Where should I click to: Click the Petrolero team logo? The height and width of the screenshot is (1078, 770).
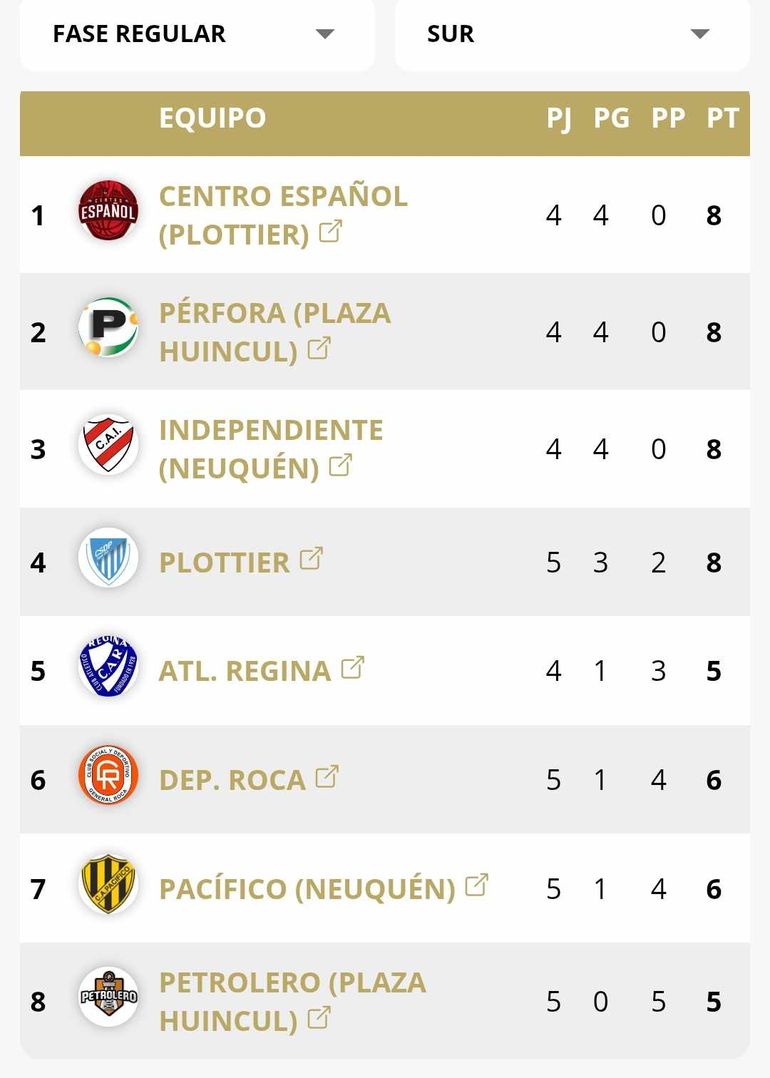click(108, 997)
